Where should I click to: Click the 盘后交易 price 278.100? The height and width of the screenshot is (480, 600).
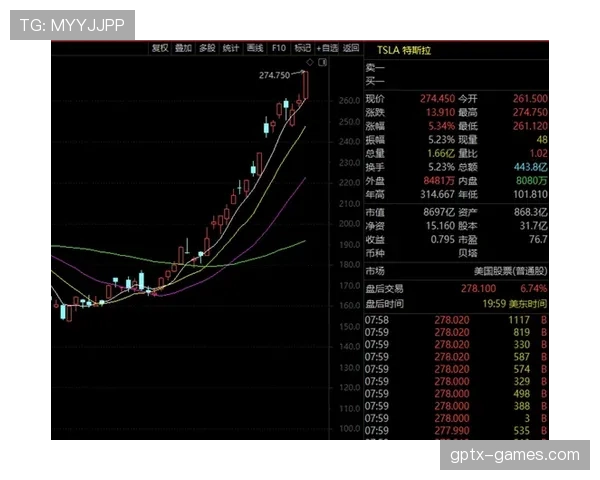click(478, 288)
